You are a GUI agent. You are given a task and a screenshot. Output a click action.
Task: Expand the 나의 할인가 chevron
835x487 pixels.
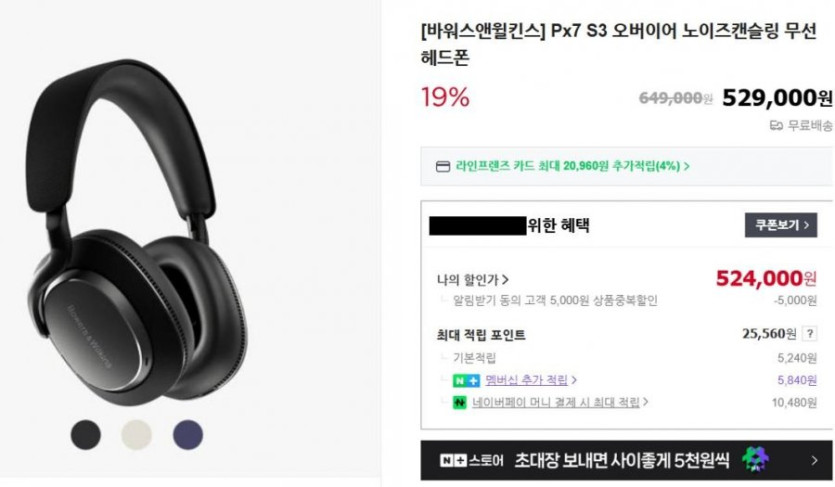click(505, 279)
